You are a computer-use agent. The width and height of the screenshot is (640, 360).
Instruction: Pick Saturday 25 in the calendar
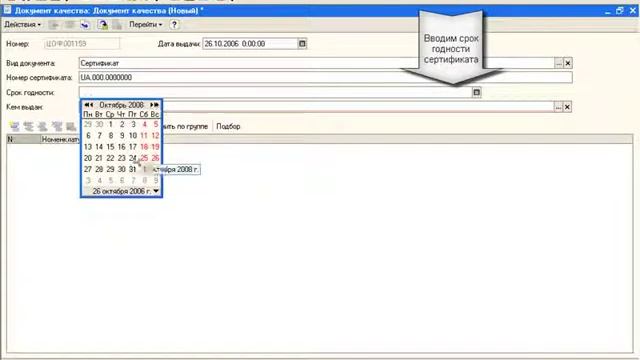pos(144,158)
